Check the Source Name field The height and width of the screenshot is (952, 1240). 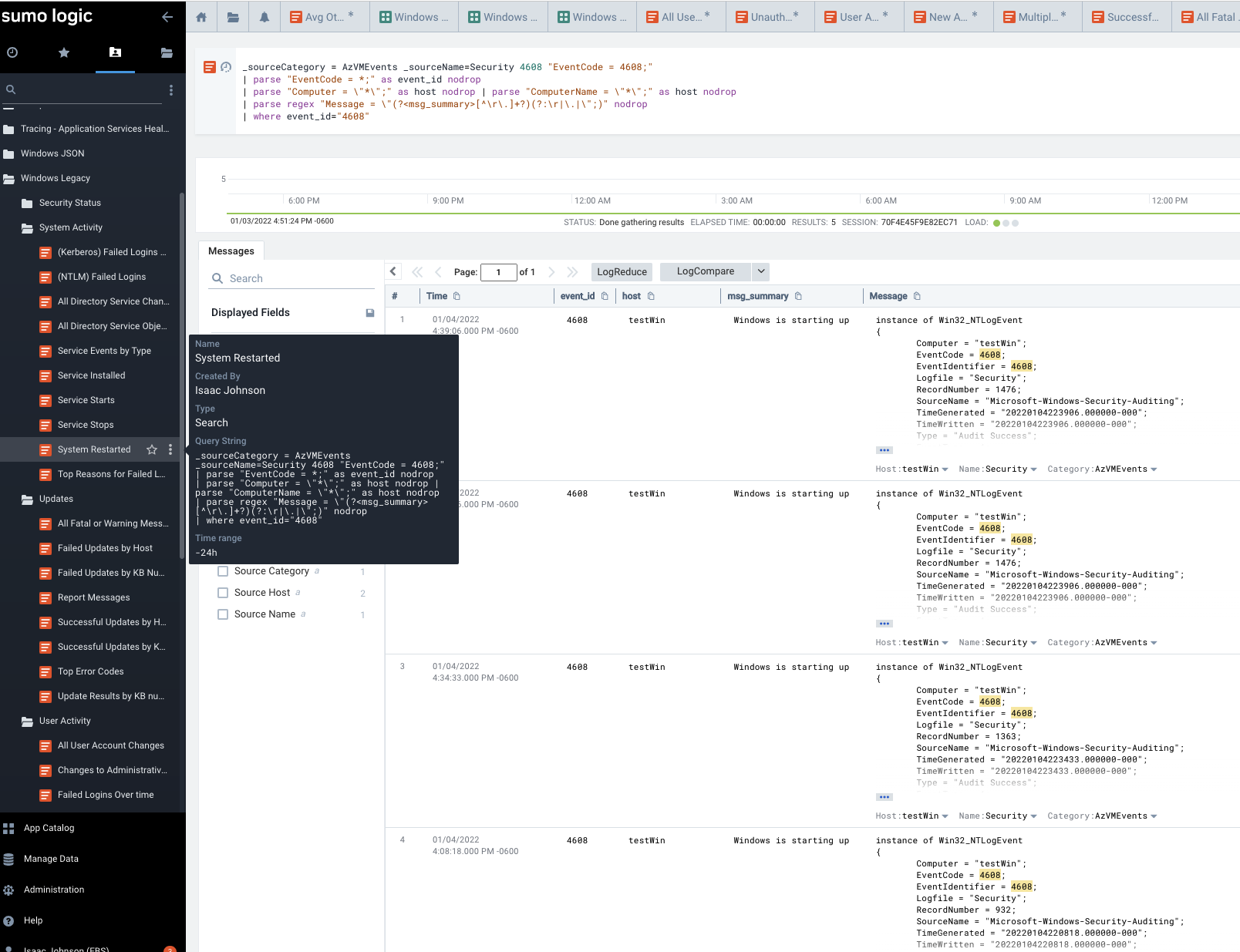tap(223, 614)
